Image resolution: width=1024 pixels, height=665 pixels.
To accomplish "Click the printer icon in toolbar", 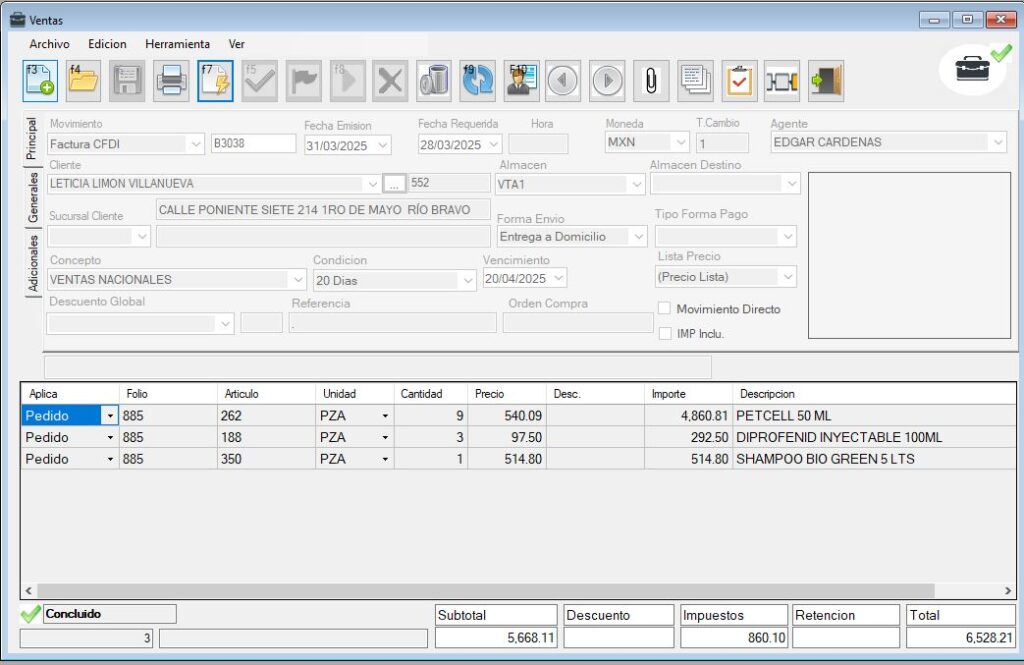I will pyautogui.click(x=170, y=81).
